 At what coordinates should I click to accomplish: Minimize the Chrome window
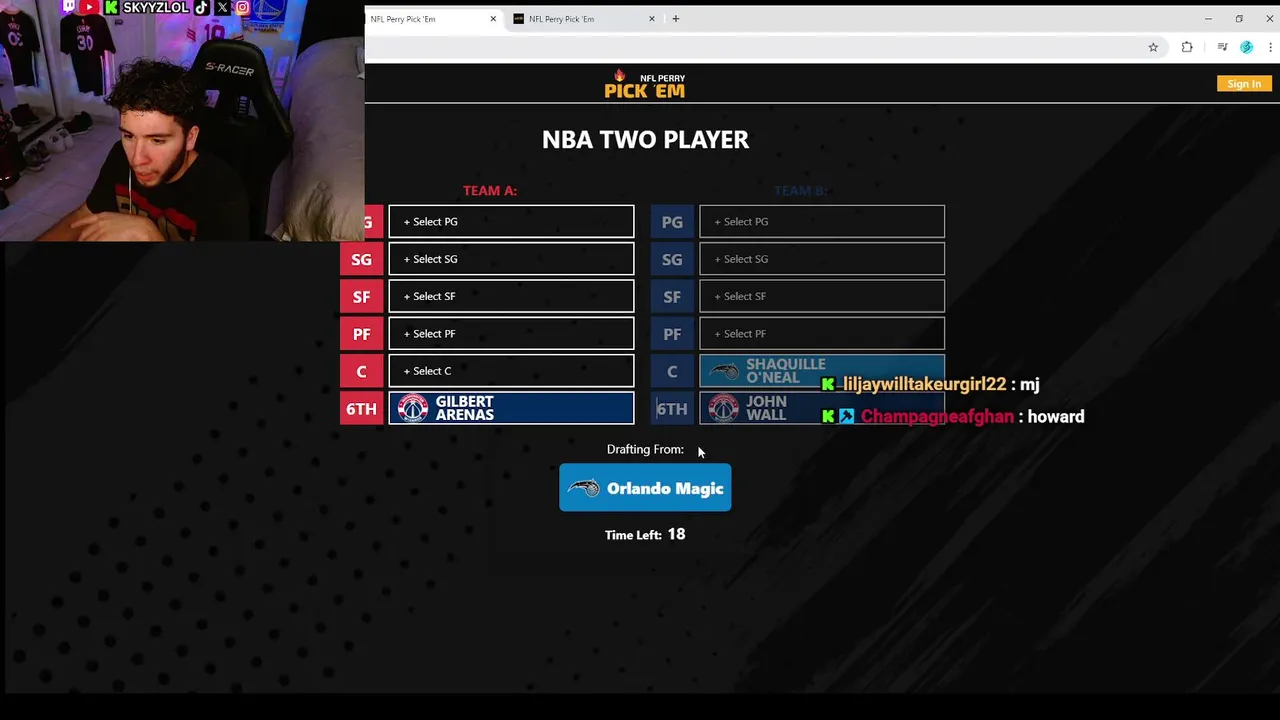click(1208, 19)
